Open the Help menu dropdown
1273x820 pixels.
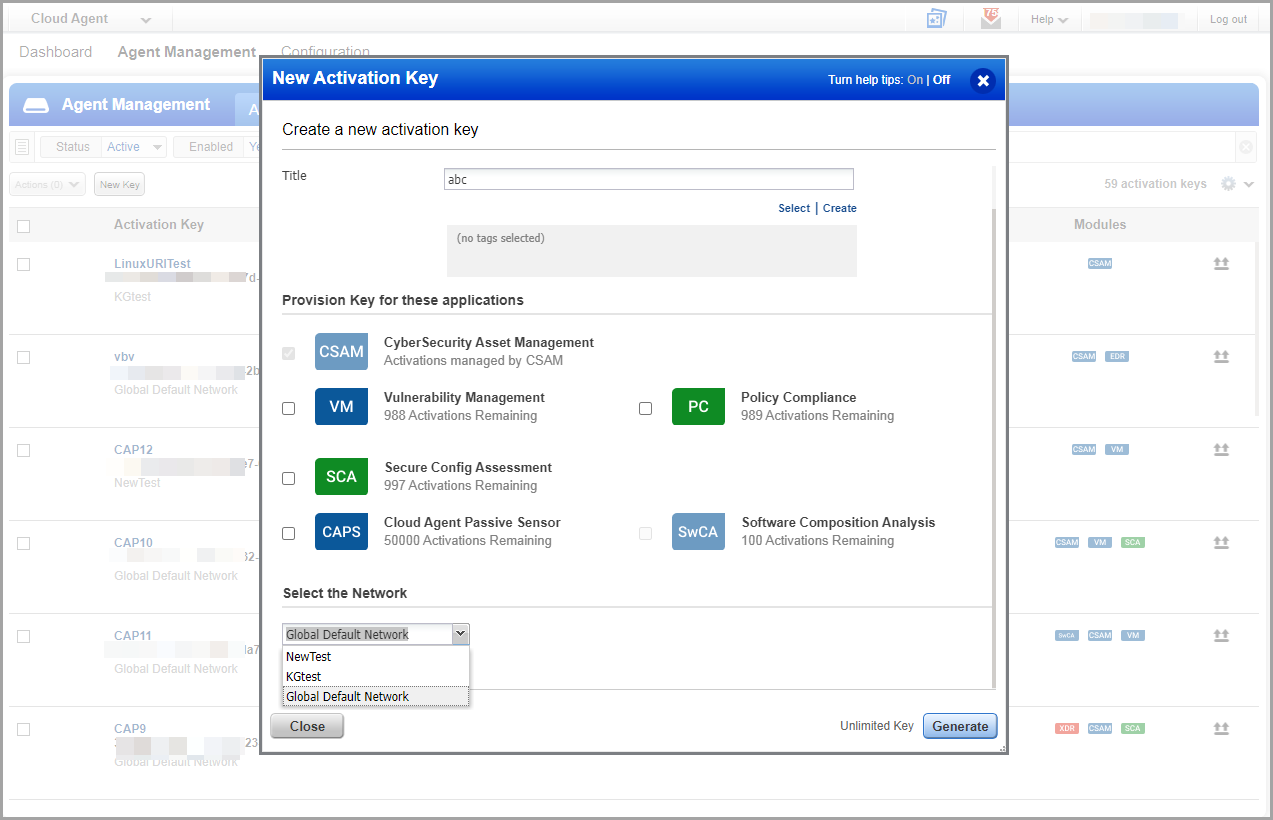point(1047,18)
